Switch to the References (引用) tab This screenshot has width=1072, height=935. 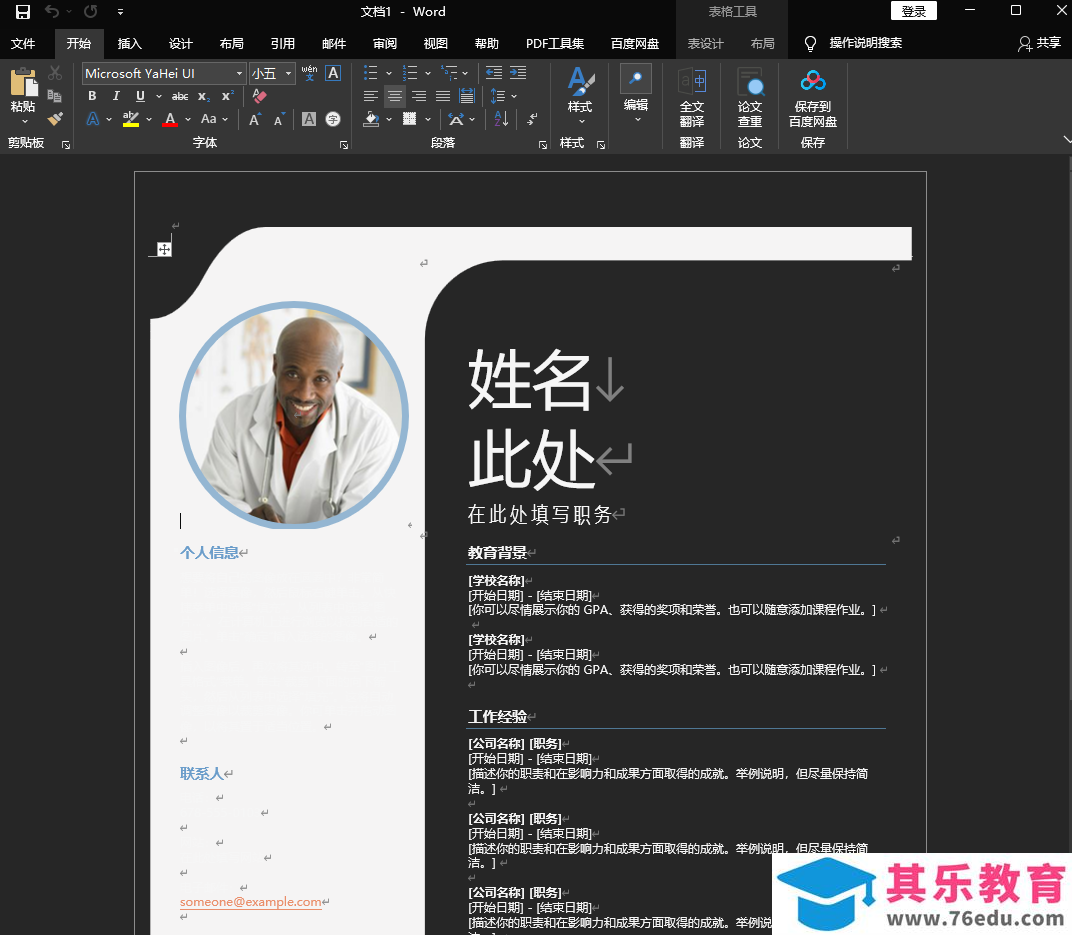(x=282, y=44)
